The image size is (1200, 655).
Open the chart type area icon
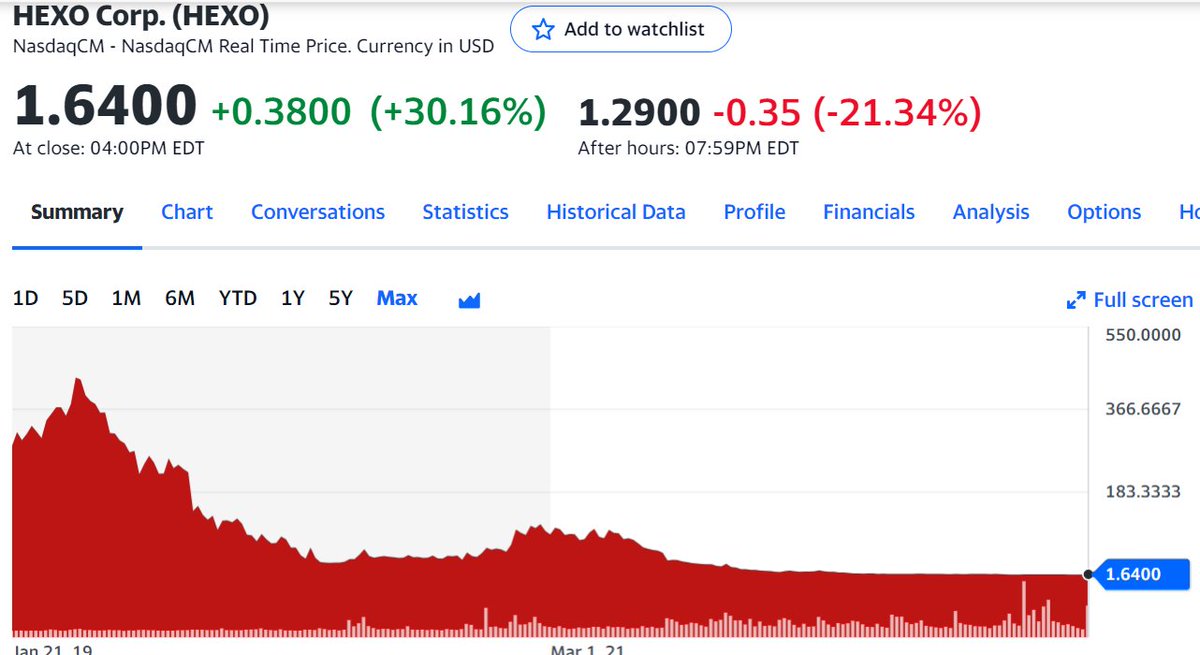[x=469, y=299]
